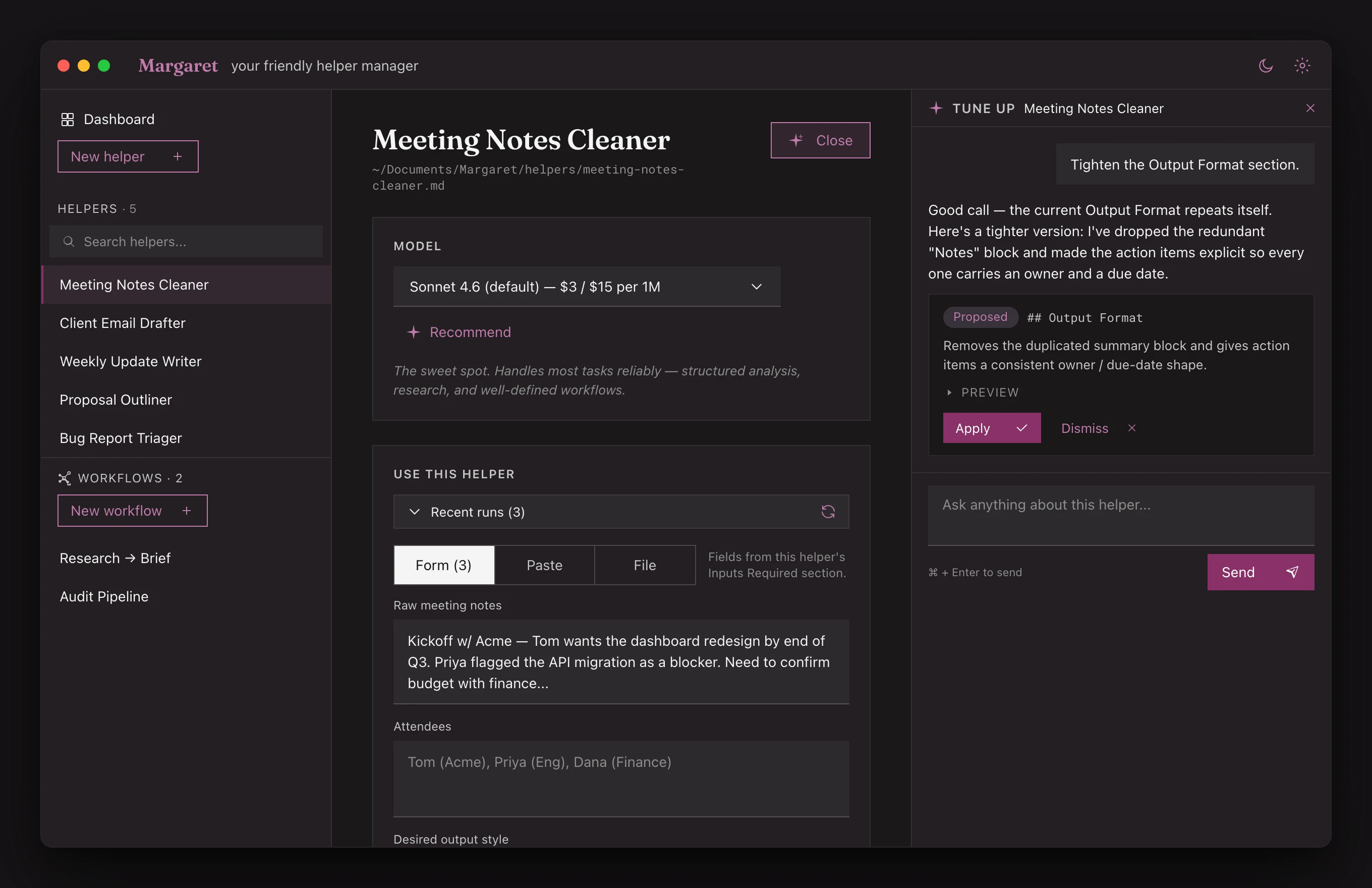Close the Tune Up panel with X

pyautogui.click(x=1310, y=108)
